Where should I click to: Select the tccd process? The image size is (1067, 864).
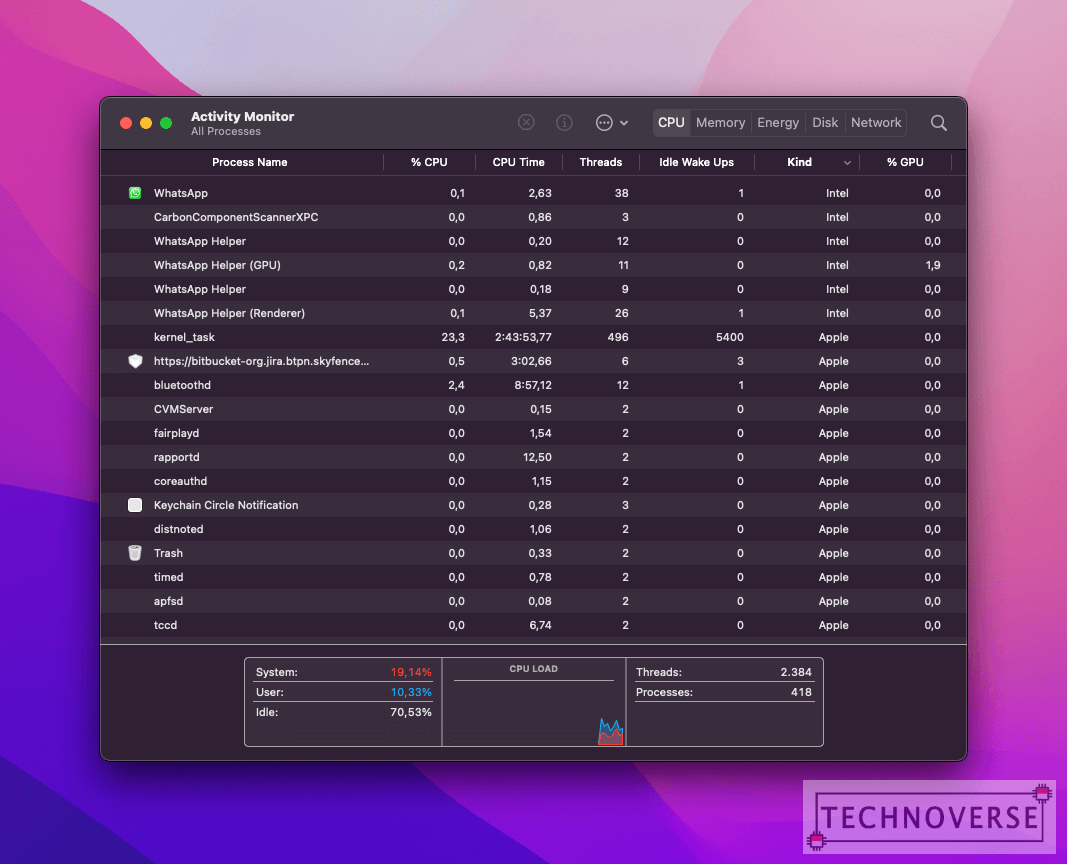165,625
